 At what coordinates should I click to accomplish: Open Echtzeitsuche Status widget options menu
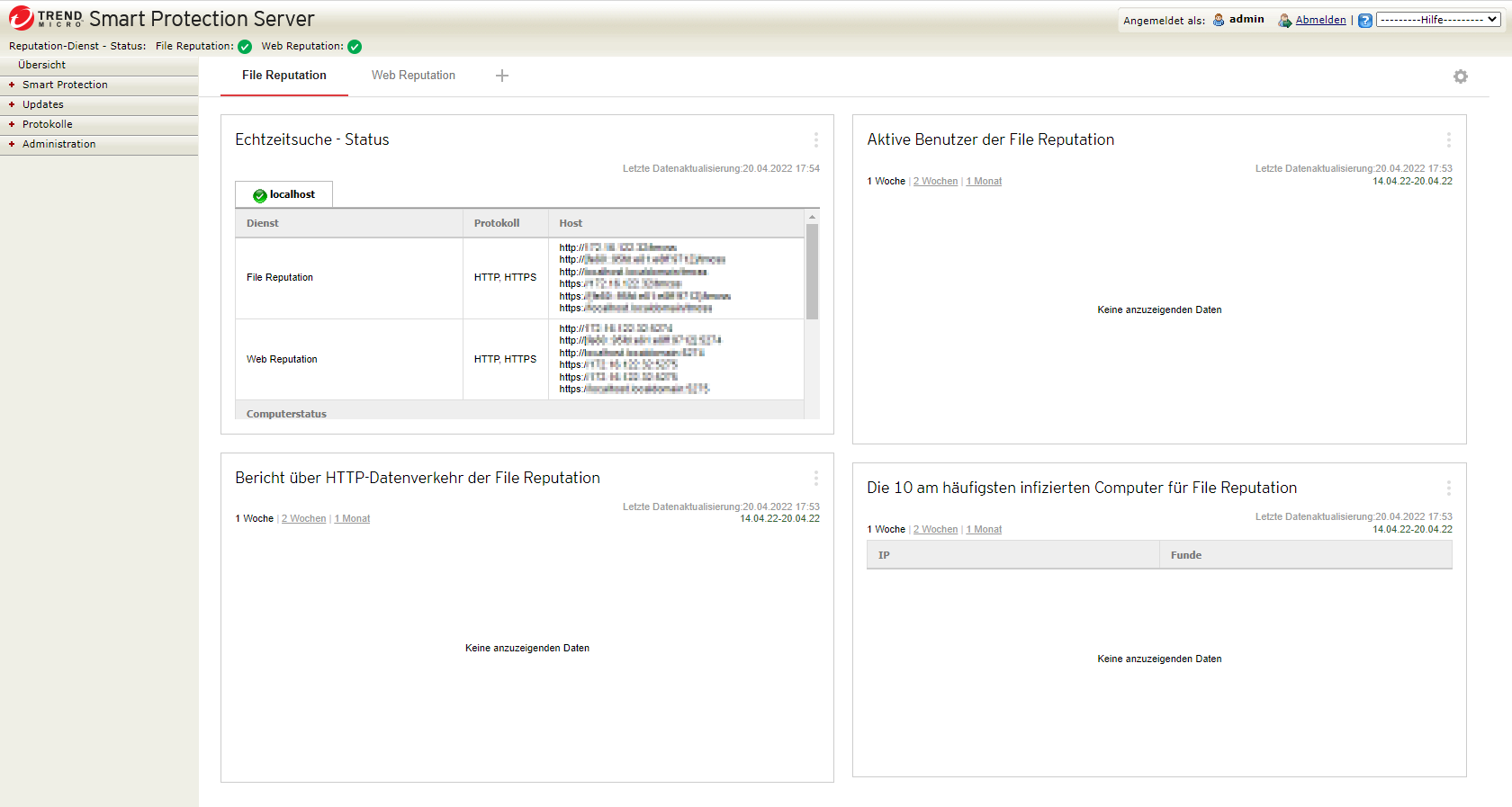[815, 139]
